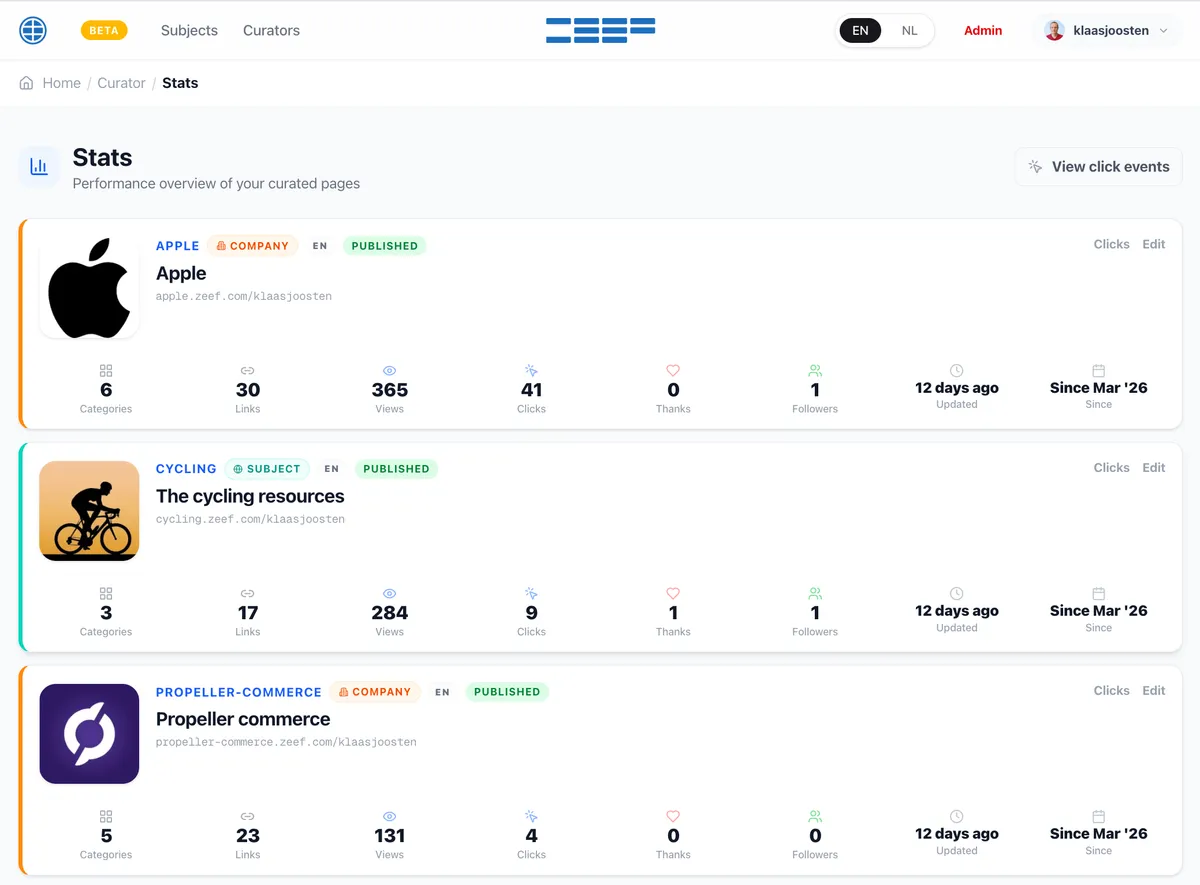The width and height of the screenshot is (1200, 885).
Task: Click the Links chain icon on the Apple card
Action: click(x=248, y=371)
